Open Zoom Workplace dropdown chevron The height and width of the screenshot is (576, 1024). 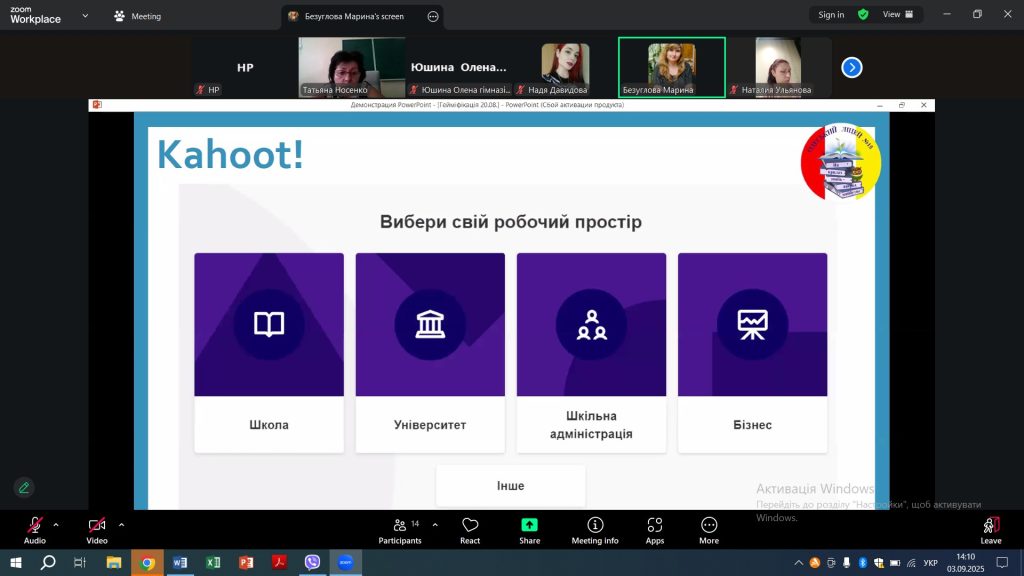pyautogui.click(x=85, y=16)
